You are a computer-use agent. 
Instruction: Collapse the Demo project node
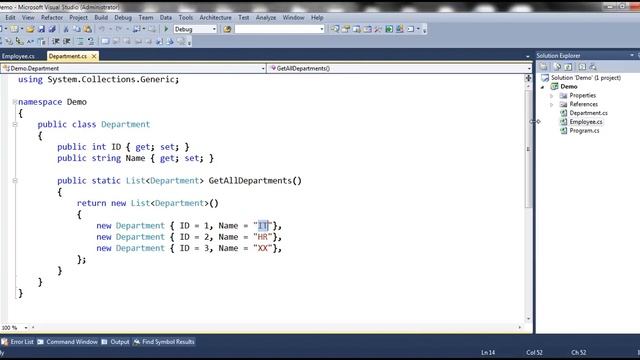tap(542, 87)
